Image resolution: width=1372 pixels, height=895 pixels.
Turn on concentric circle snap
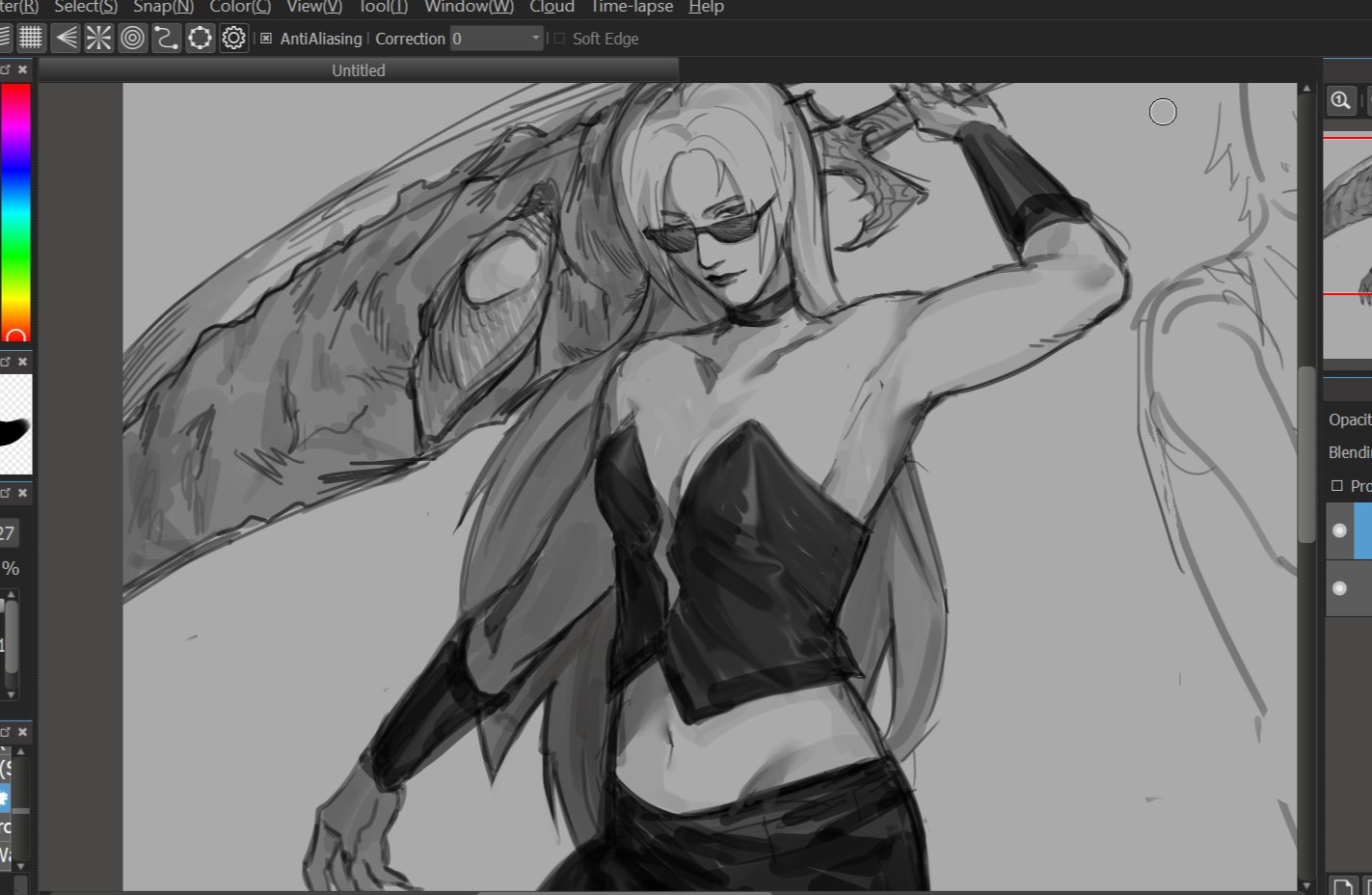(133, 39)
